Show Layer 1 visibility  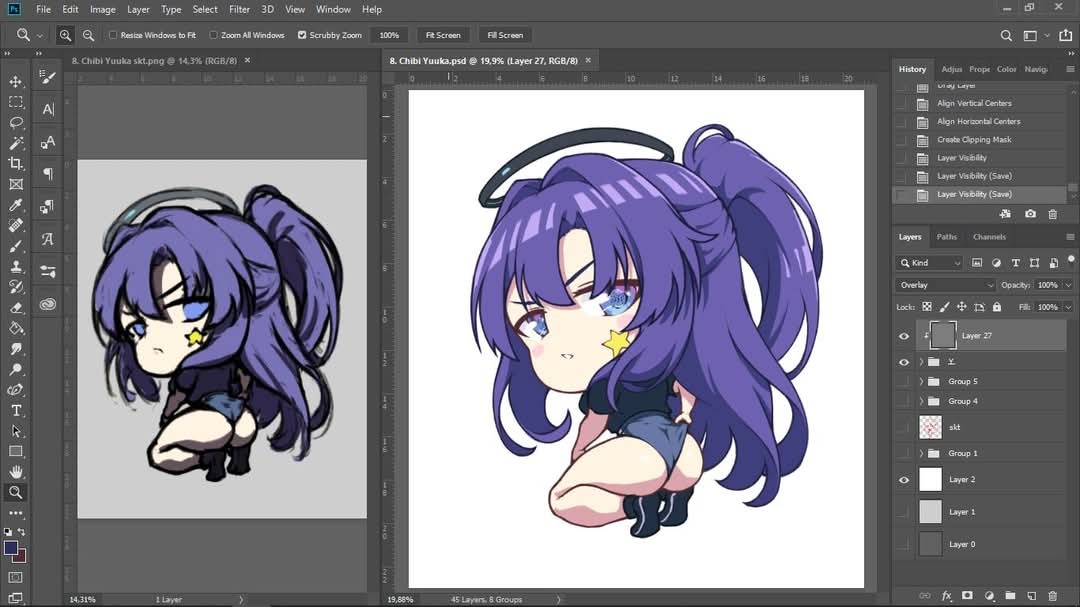[x=904, y=512]
